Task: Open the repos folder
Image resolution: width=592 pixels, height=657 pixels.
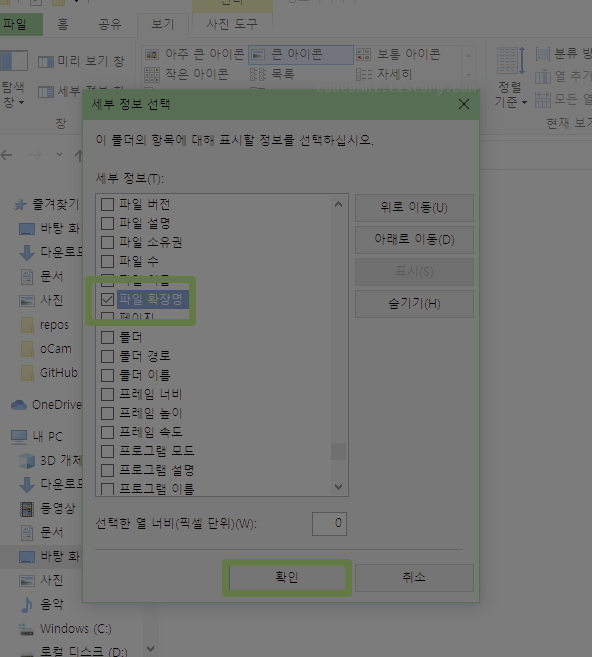Action: click(x=44, y=325)
